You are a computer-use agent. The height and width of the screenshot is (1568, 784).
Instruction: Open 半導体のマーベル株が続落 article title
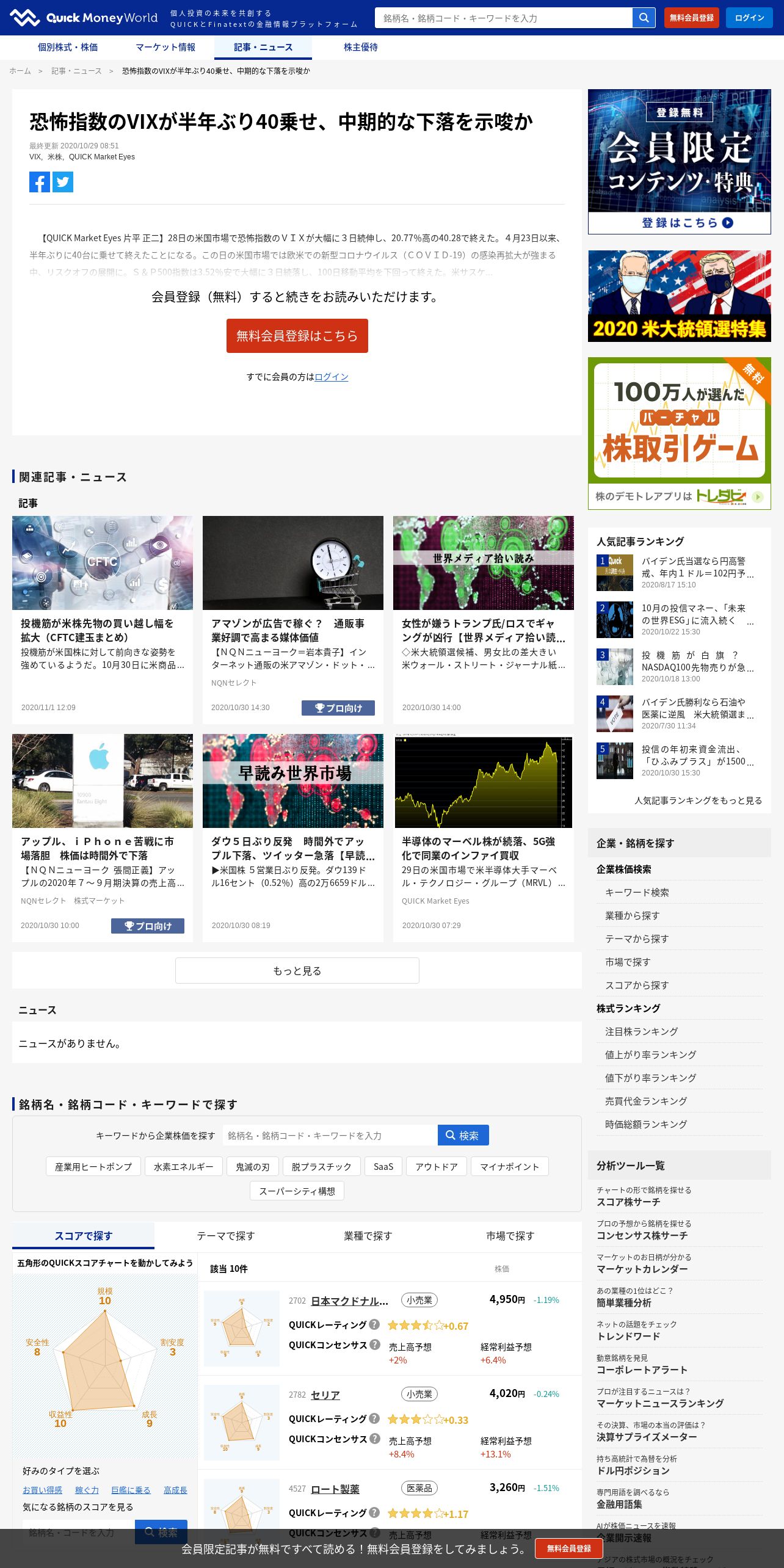(479, 849)
